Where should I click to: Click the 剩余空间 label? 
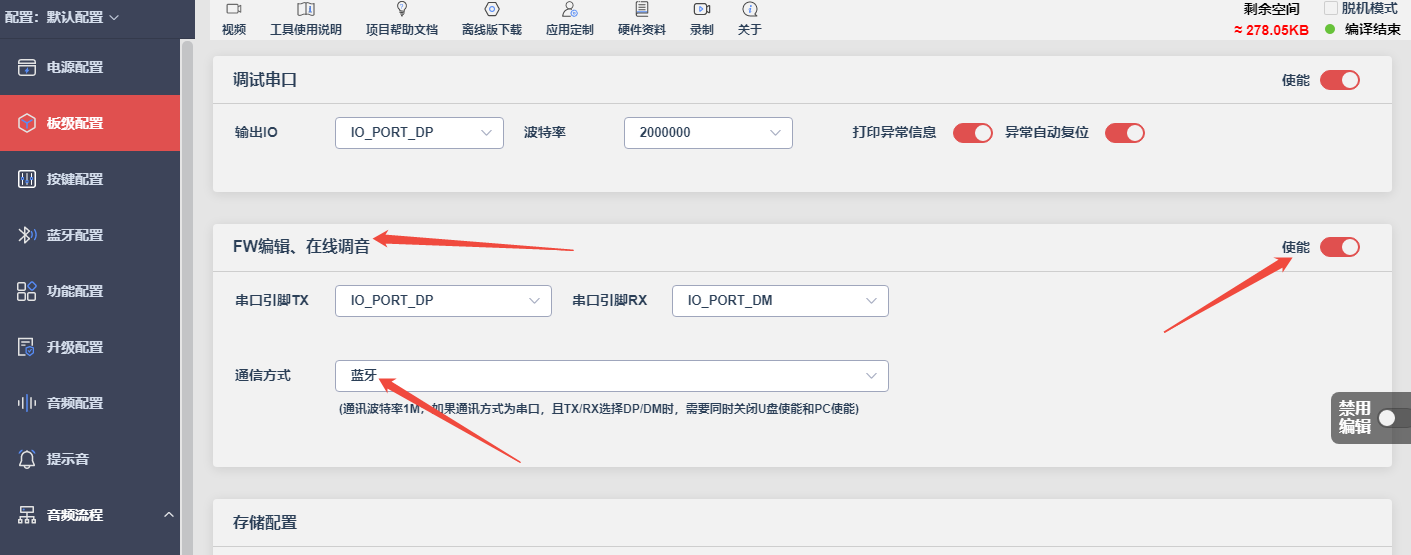[1272, 9]
